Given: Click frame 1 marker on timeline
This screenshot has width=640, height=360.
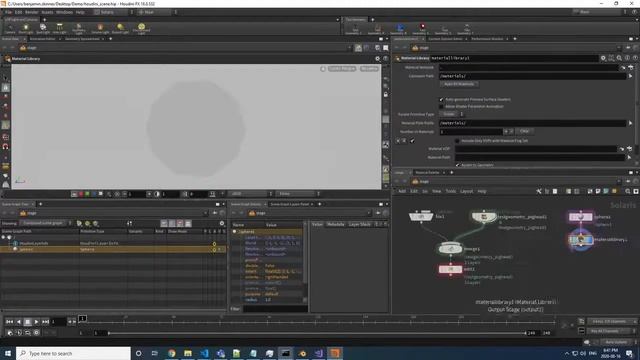Looking at the screenshot, I should coord(82,318).
